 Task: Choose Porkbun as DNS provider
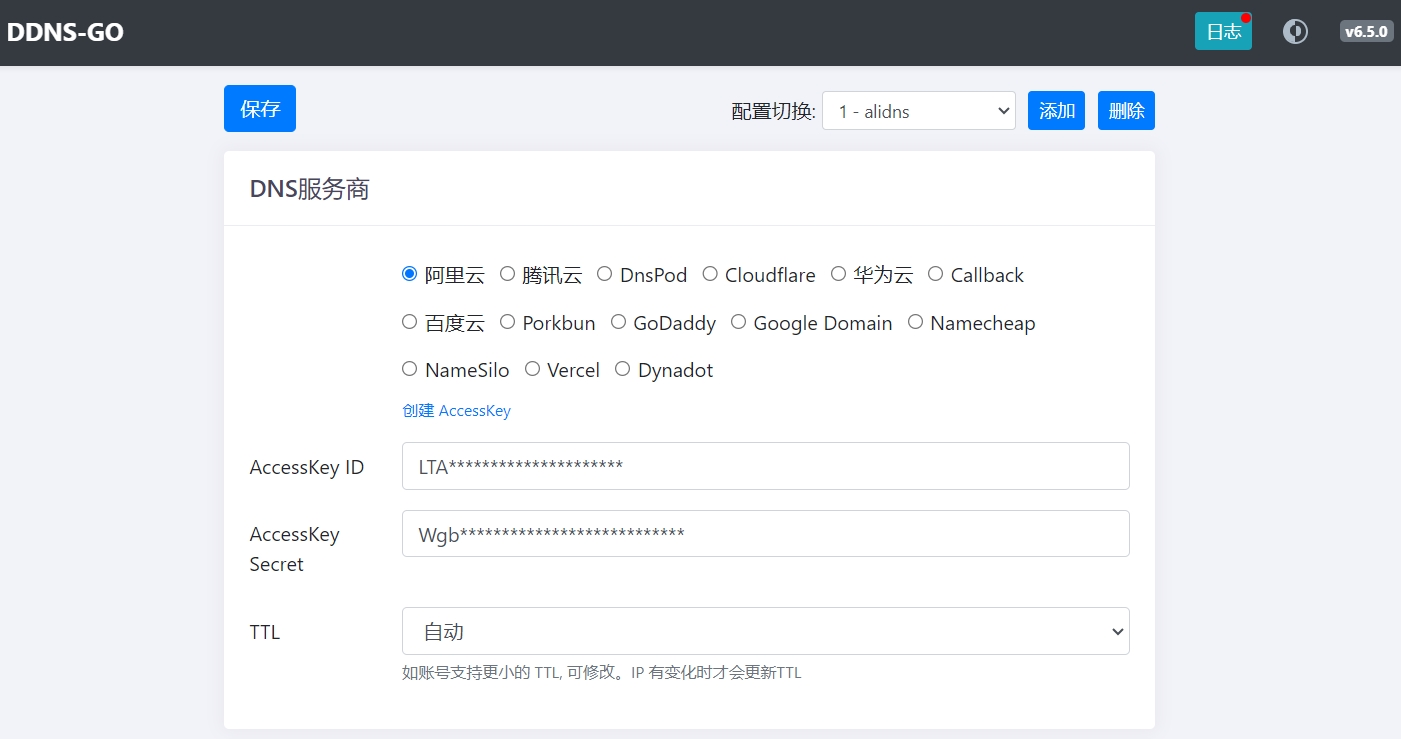tap(507, 322)
